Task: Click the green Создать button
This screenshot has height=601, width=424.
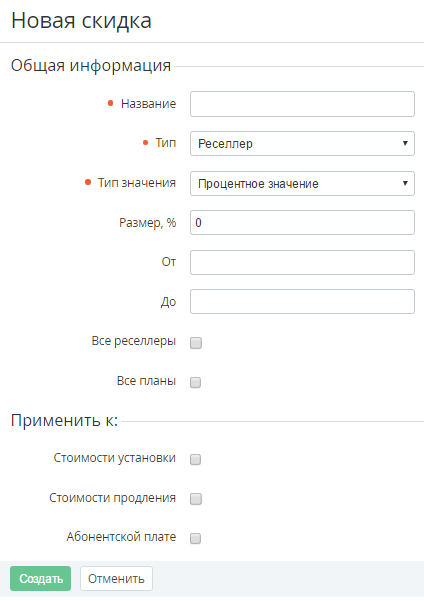Action: 41,578
